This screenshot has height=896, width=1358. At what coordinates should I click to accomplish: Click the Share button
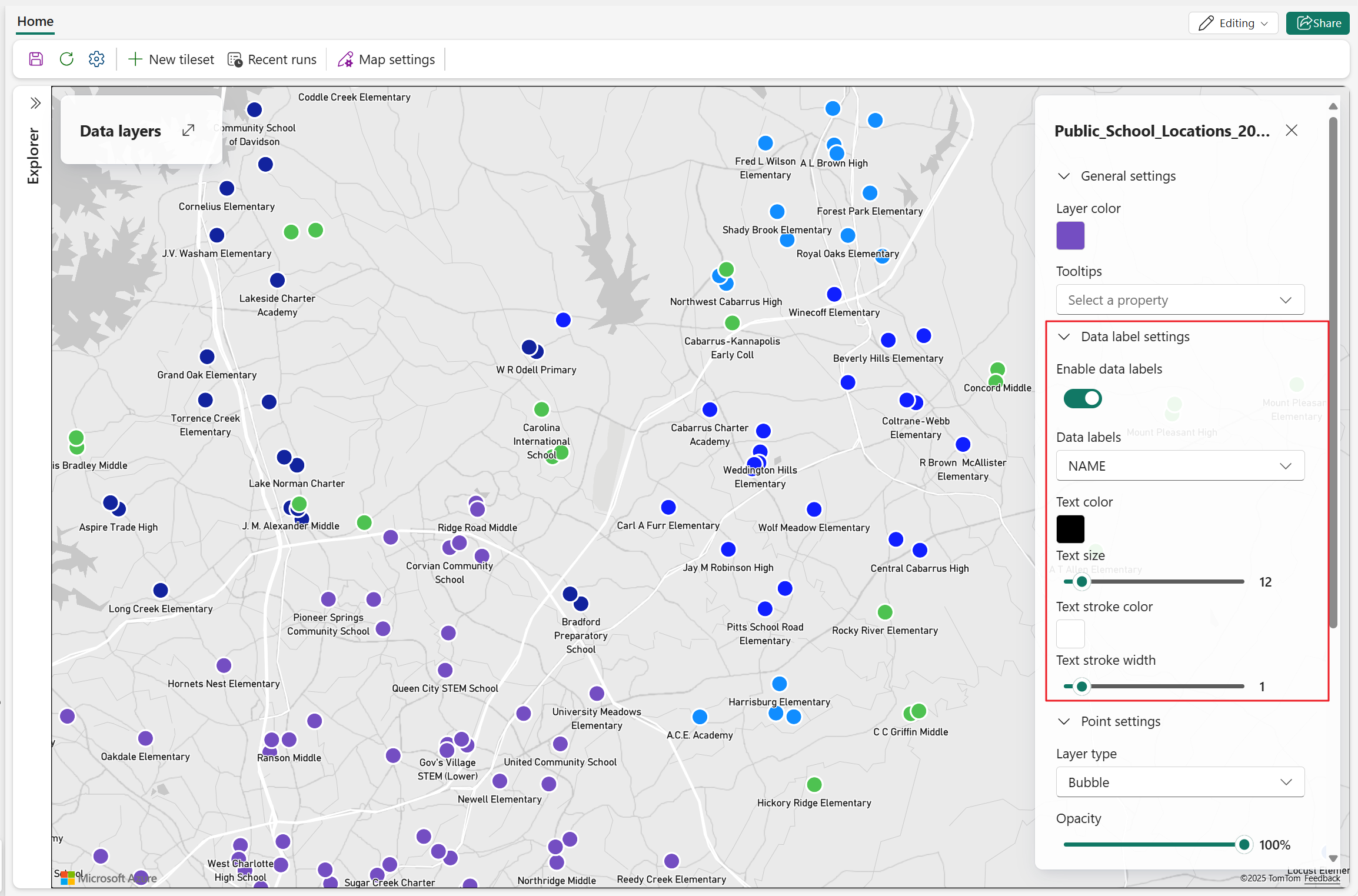click(x=1317, y=23)
